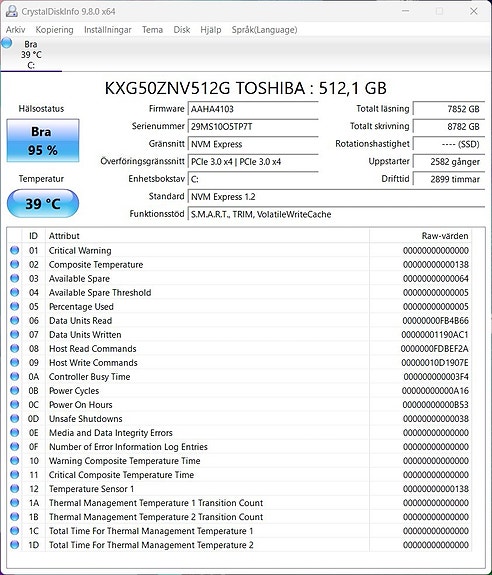
Task: Open the Språk(Language) menu
Action: (x=264, y=30)
